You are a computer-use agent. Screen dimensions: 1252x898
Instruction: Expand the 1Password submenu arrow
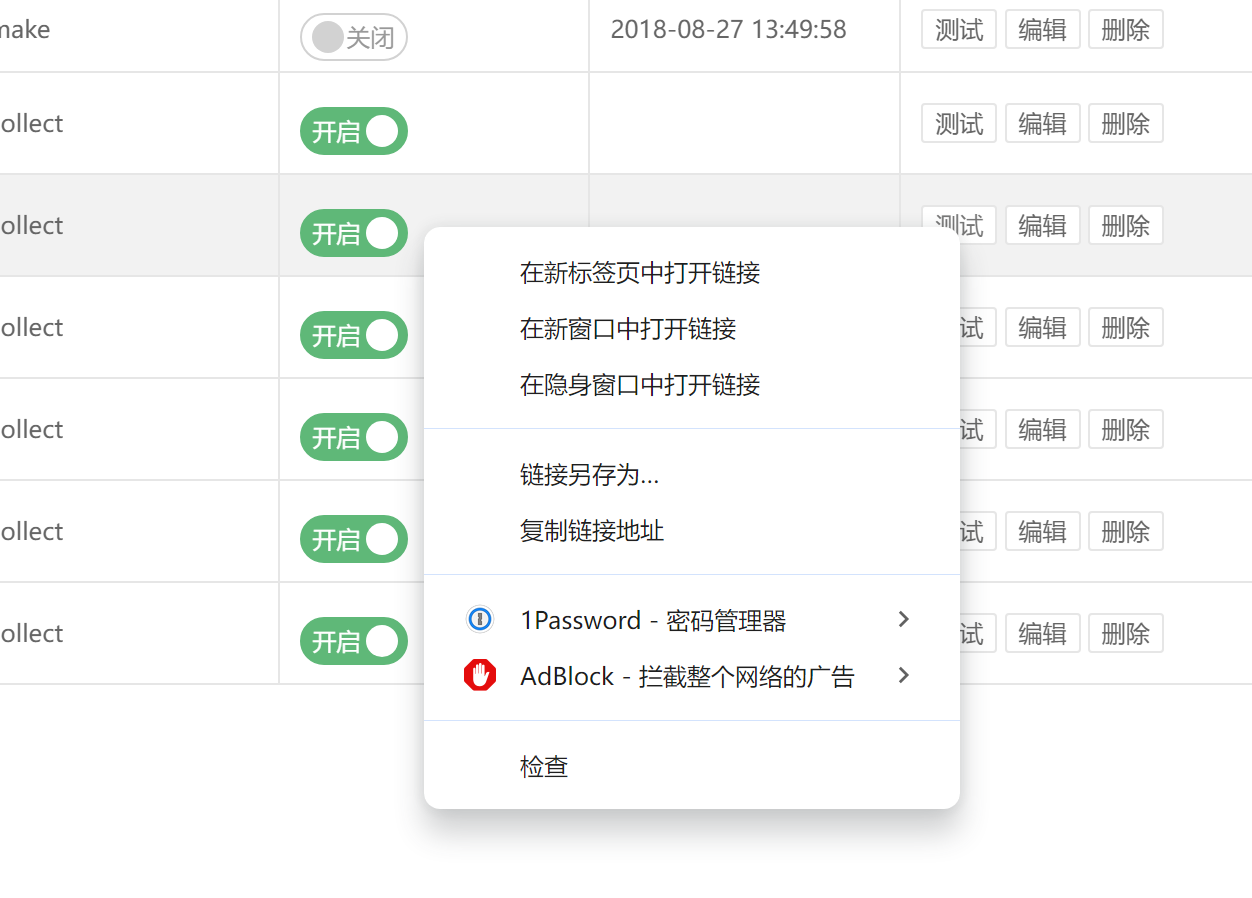tap(903, 620)
